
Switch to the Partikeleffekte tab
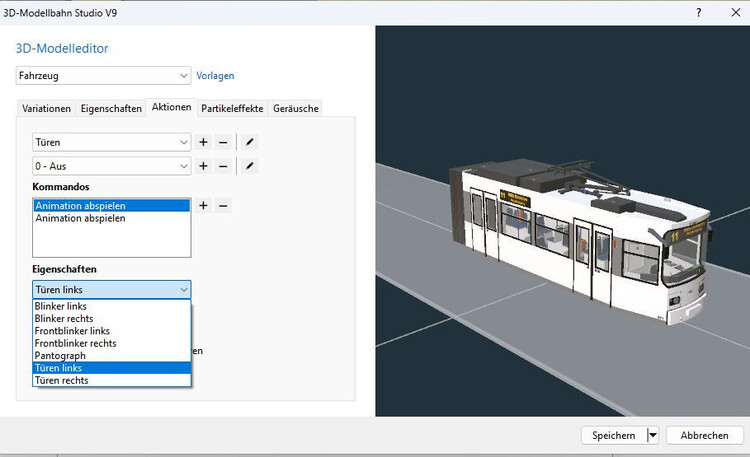pyautogui.click(x=232, y=108)
